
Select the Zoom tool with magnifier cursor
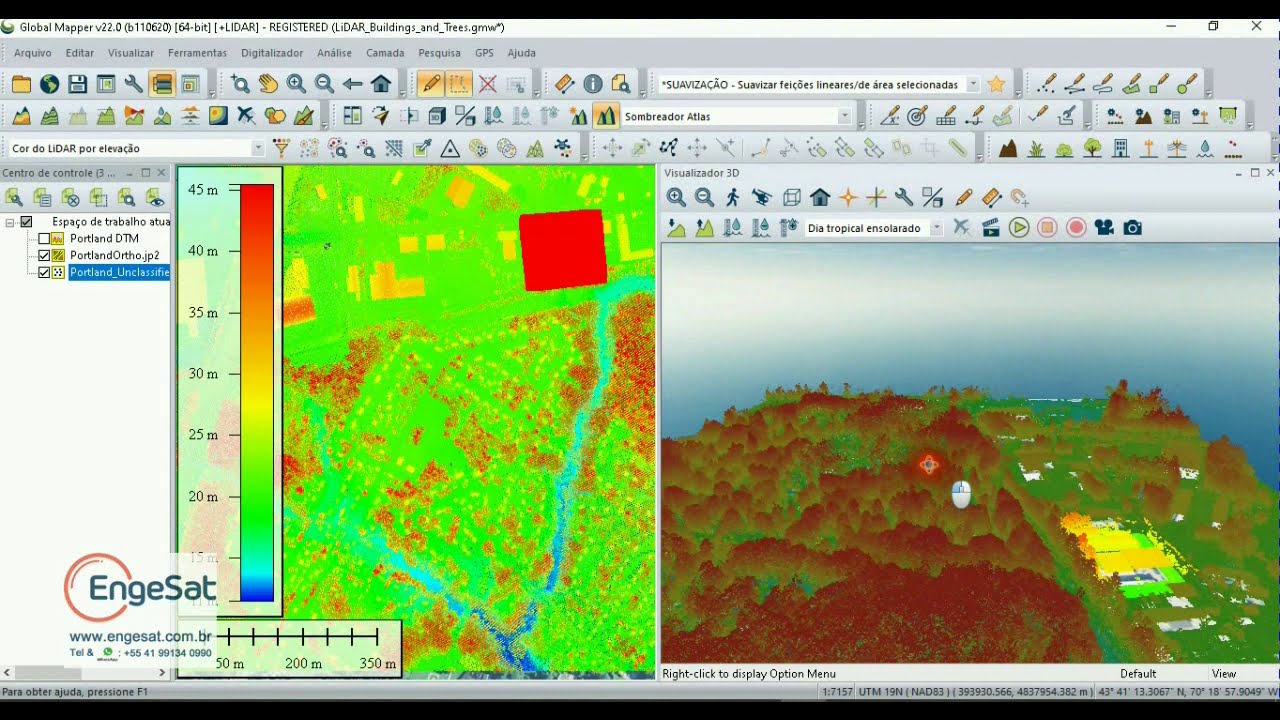click(x=240, y=84)
